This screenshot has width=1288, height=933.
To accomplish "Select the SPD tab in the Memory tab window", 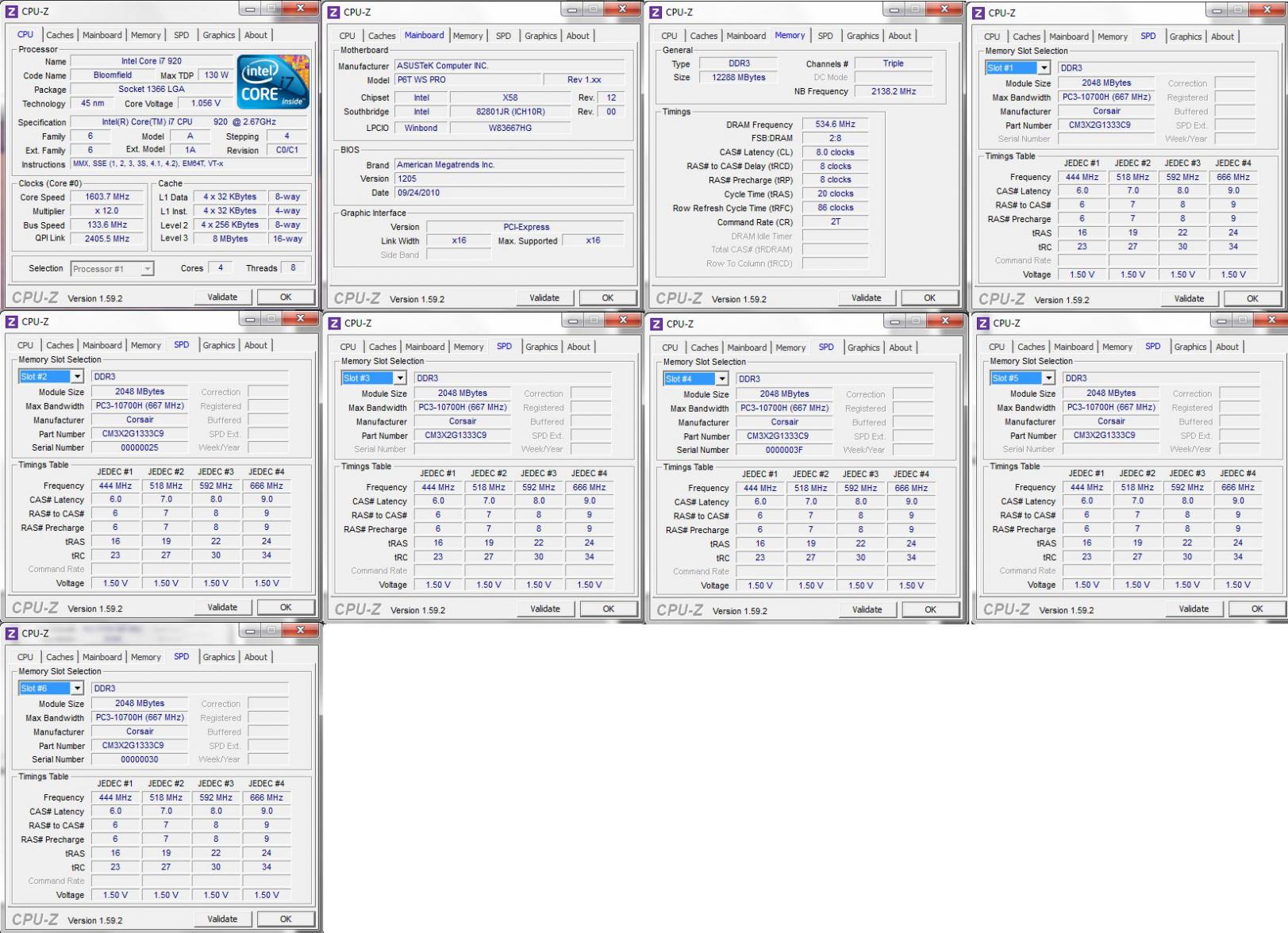I will [825, 36].
